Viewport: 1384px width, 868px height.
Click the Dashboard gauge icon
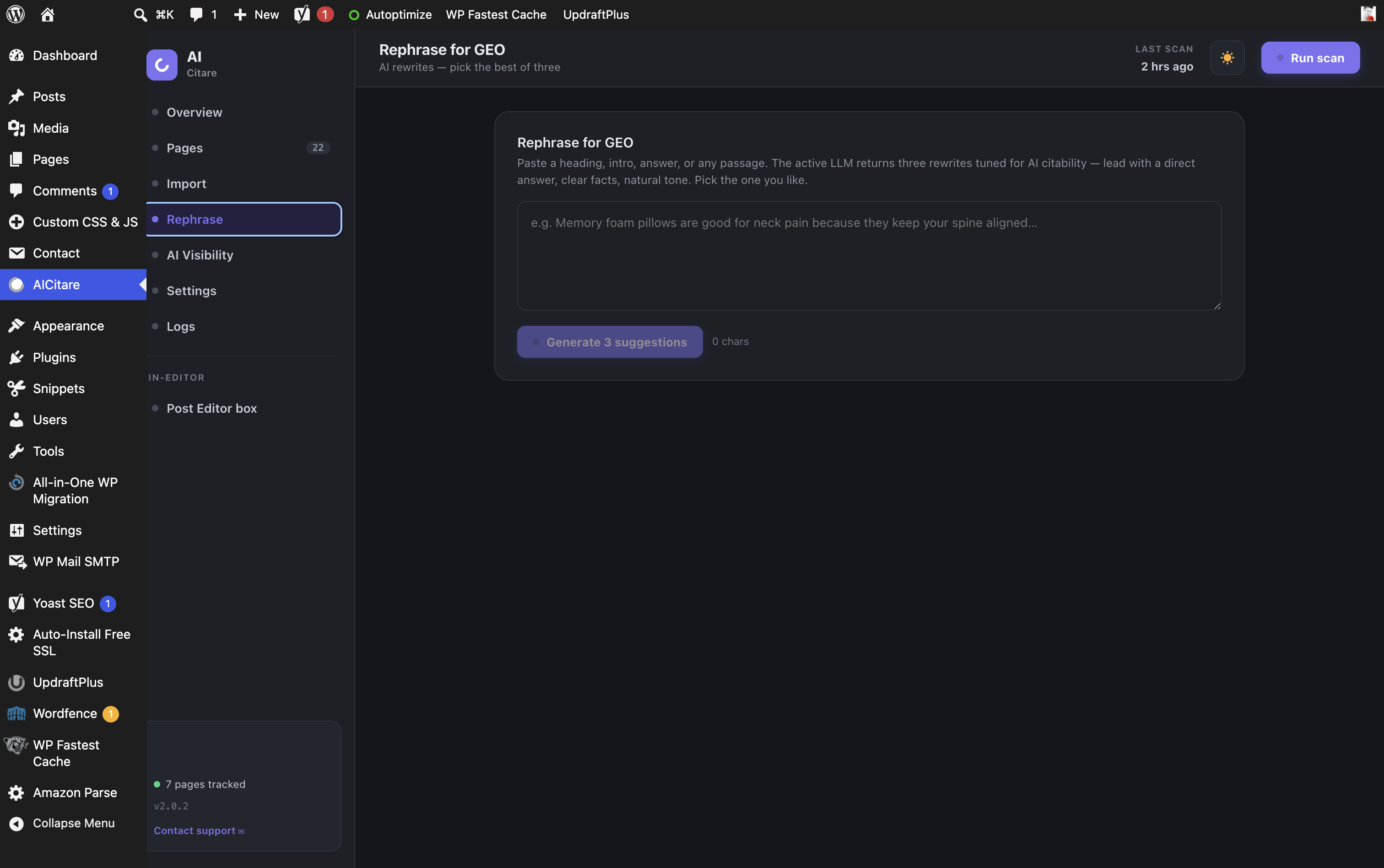tap(16, 56)
